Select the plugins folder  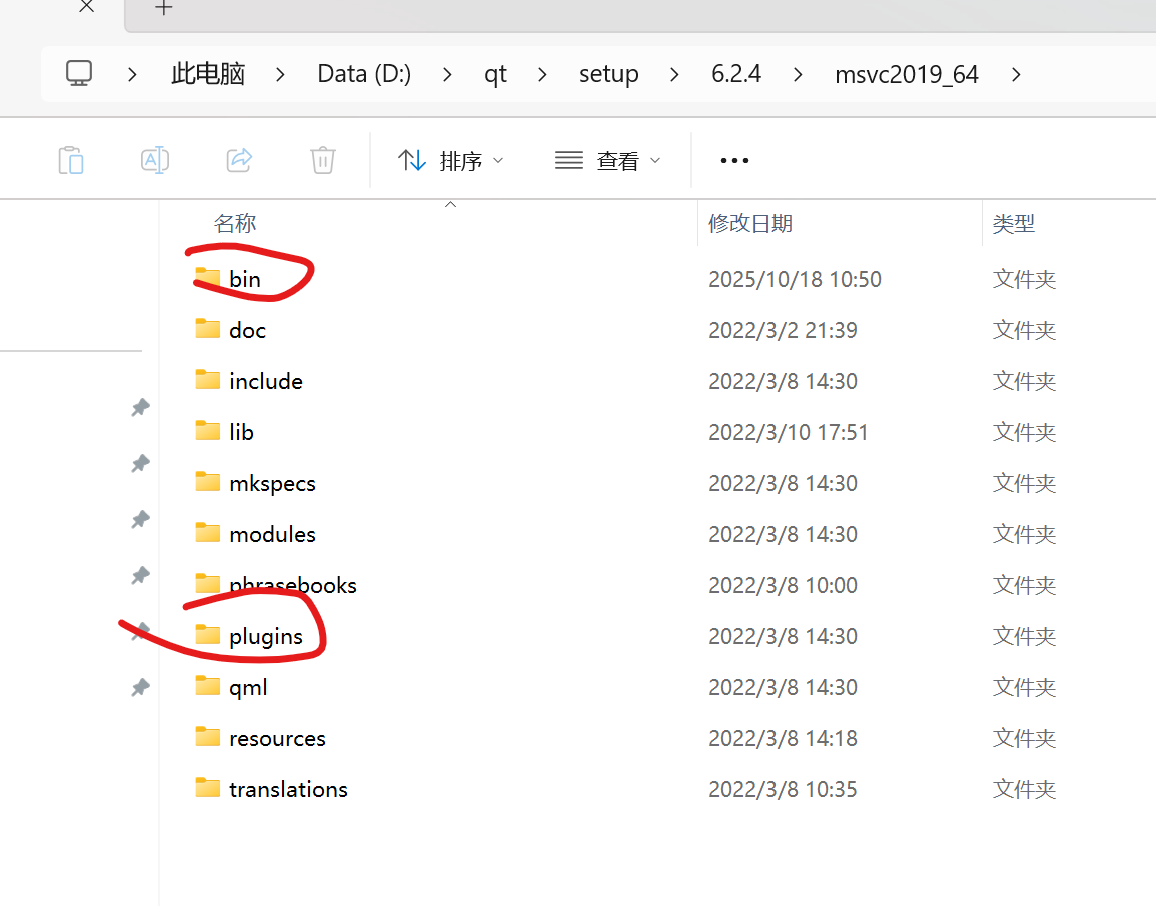[x=266, y=636]
